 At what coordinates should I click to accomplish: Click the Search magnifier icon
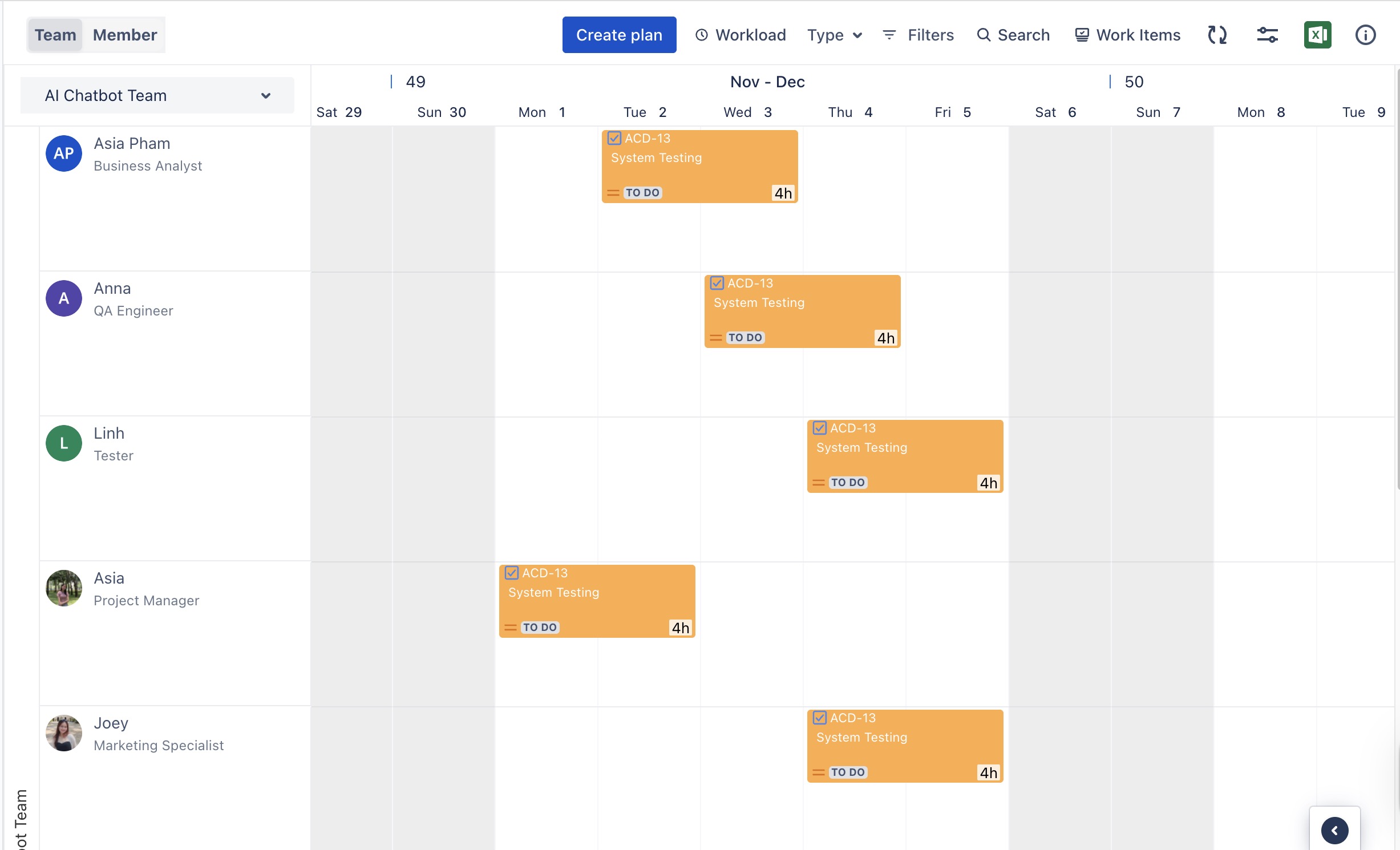pyautogui.click(x=984, y=35)
